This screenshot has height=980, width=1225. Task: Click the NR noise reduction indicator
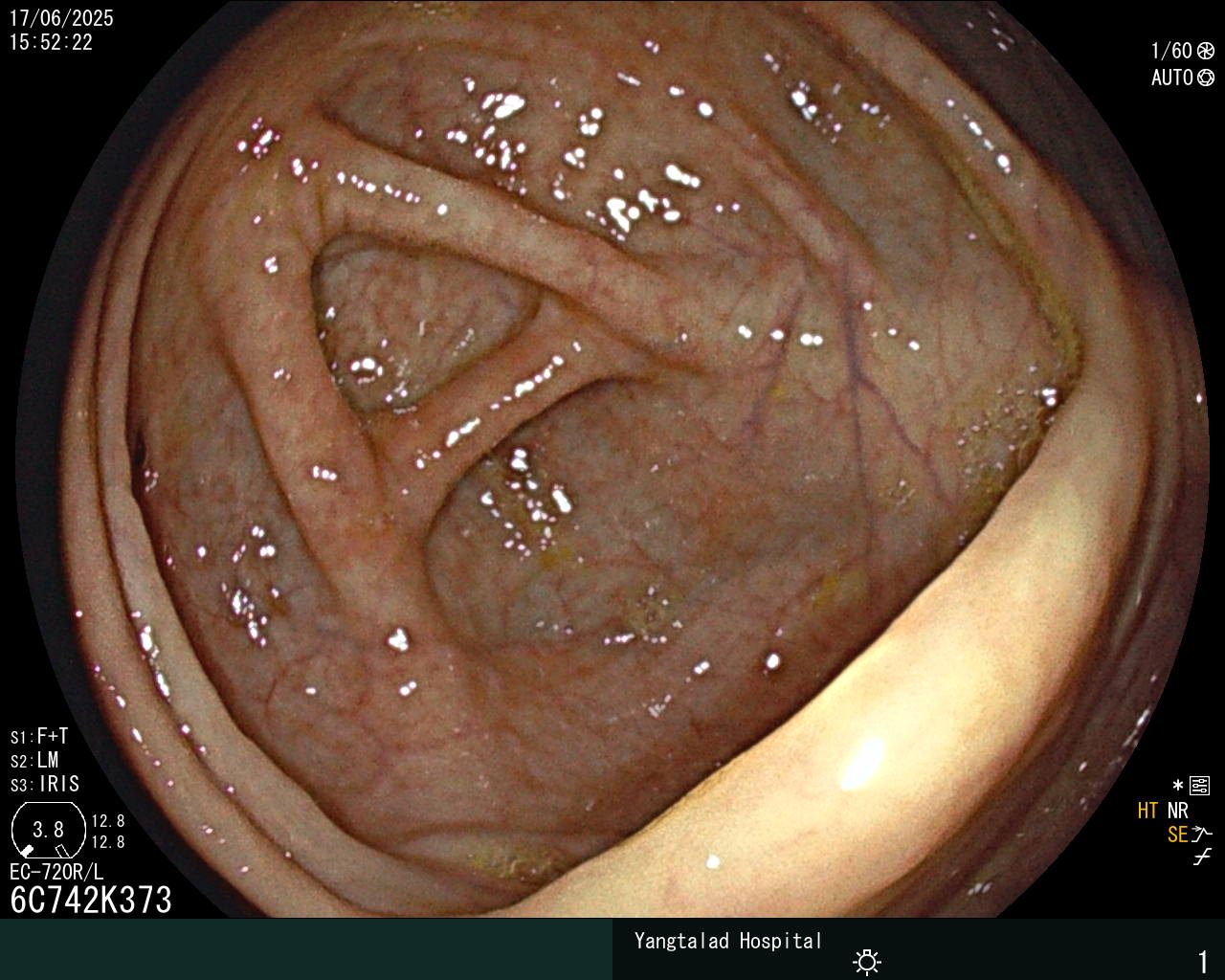pos(1177,811)
